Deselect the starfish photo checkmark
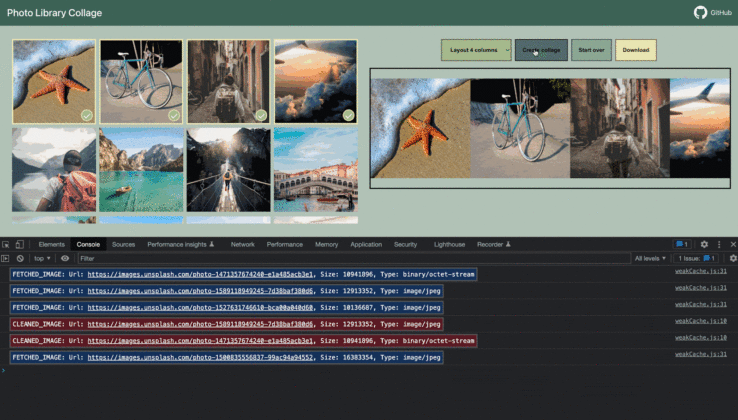This screenshot has width=738, height=420. (x=87, y=115)
